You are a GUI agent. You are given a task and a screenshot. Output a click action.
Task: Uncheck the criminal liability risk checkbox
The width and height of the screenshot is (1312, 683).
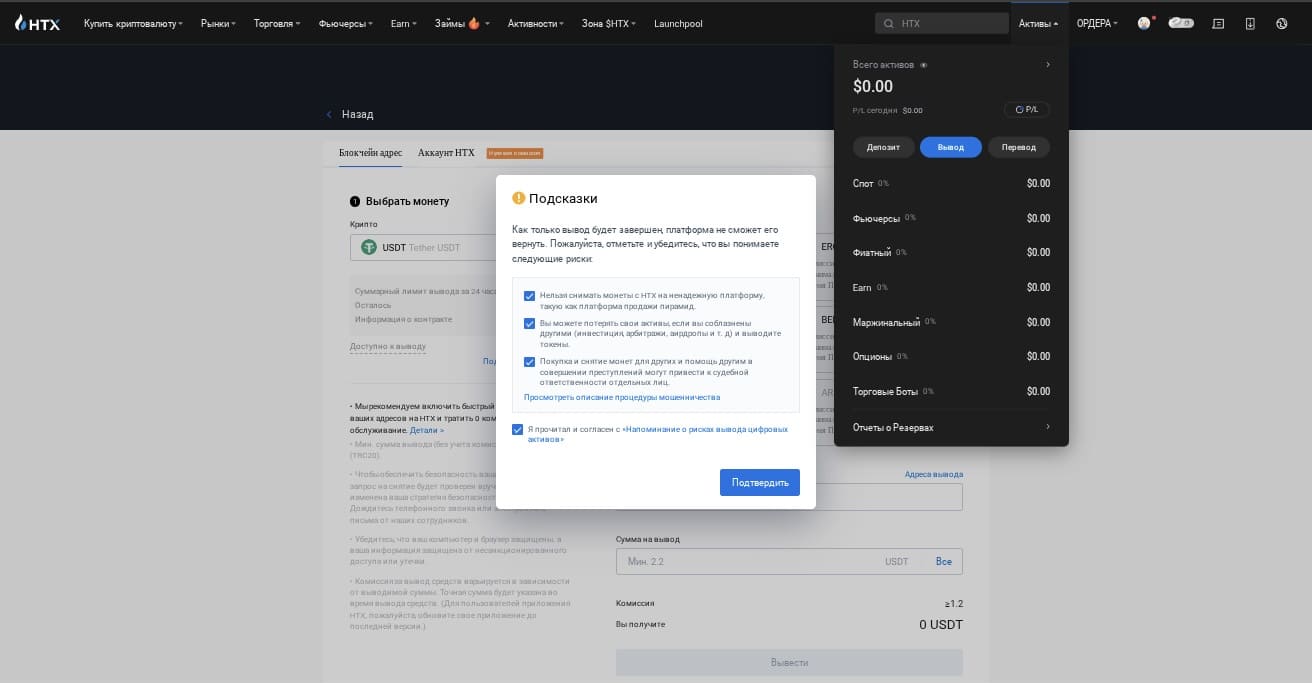coord(530,362)
